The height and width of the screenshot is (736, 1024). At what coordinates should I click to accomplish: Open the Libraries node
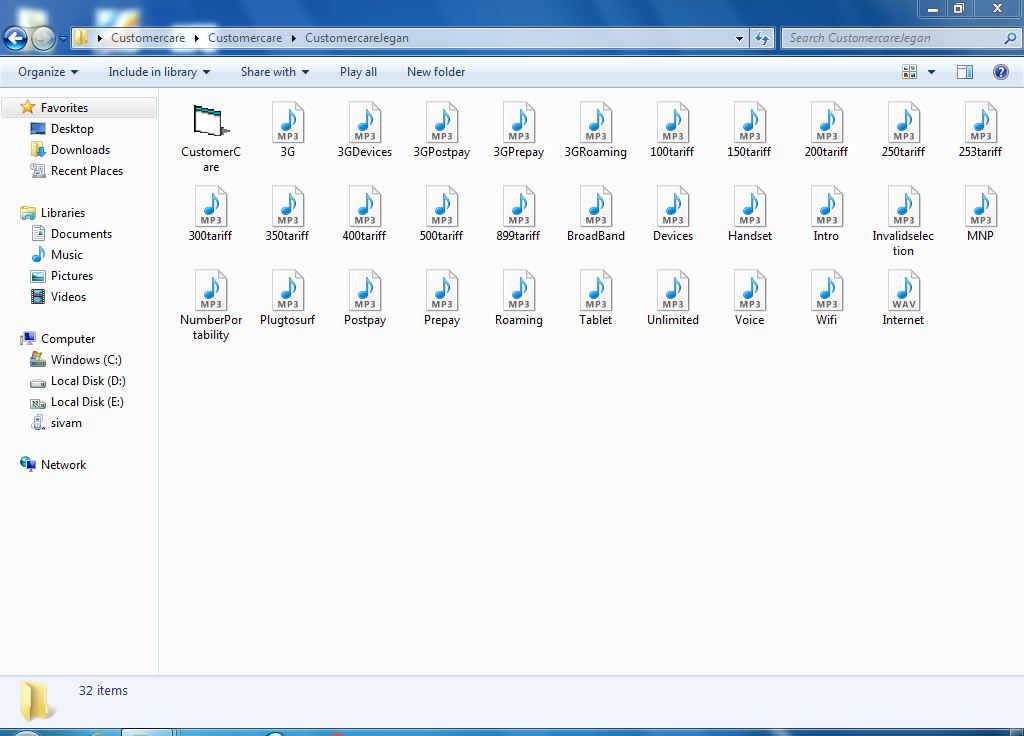point(63,213)
